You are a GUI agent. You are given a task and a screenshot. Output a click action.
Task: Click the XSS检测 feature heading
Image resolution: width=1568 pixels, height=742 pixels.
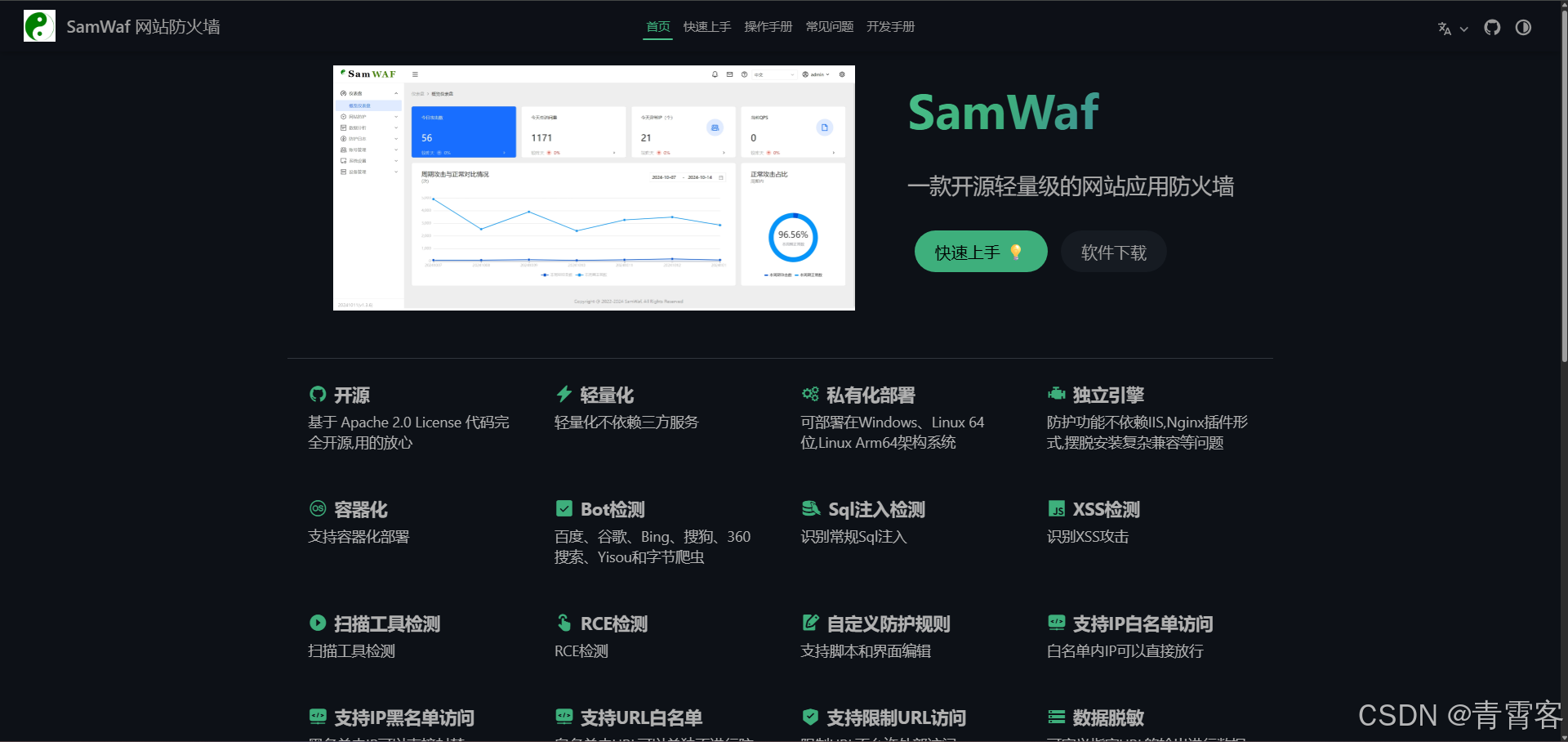(x=1106, y=510)
